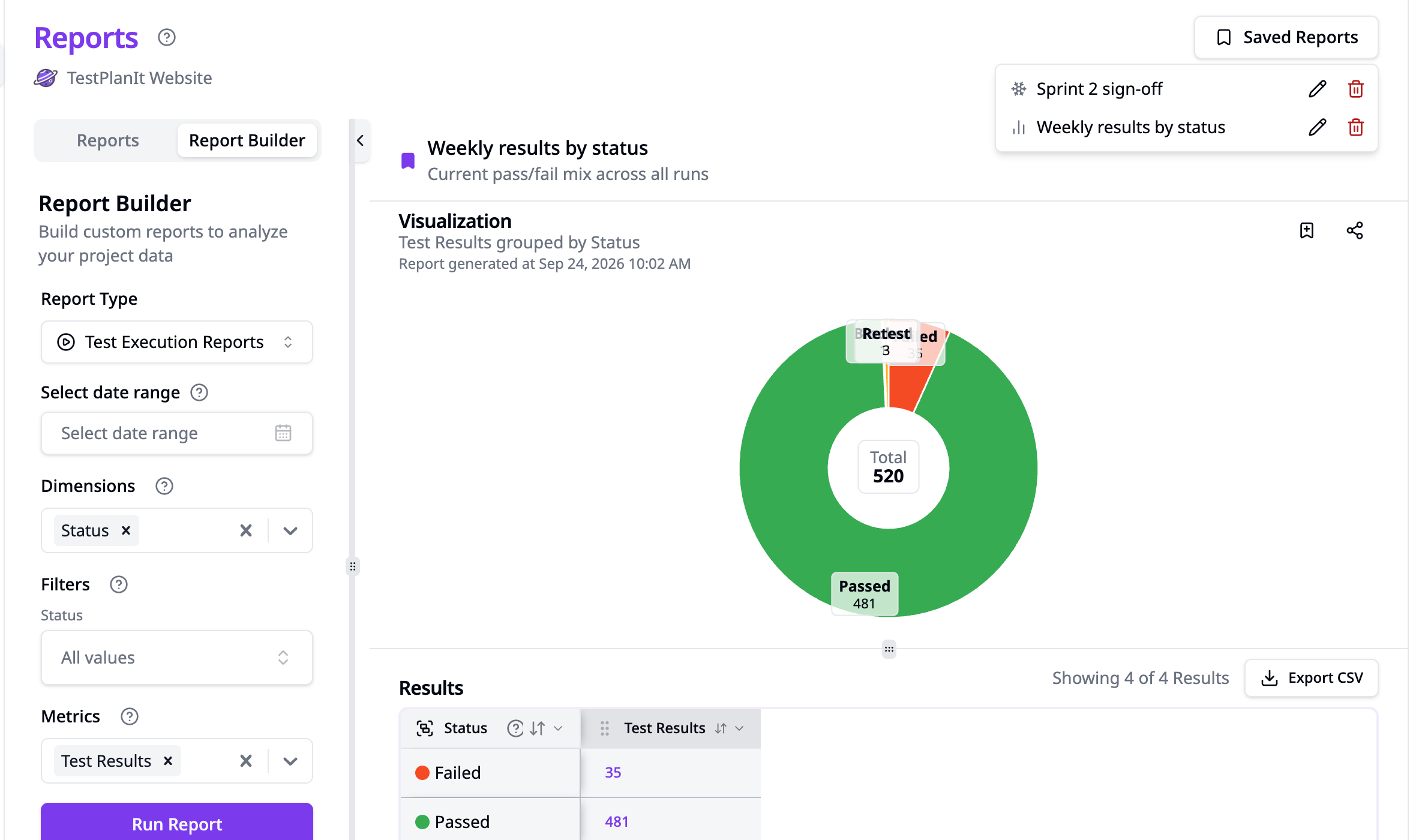Open the Status column options chevron

point(558,728)
